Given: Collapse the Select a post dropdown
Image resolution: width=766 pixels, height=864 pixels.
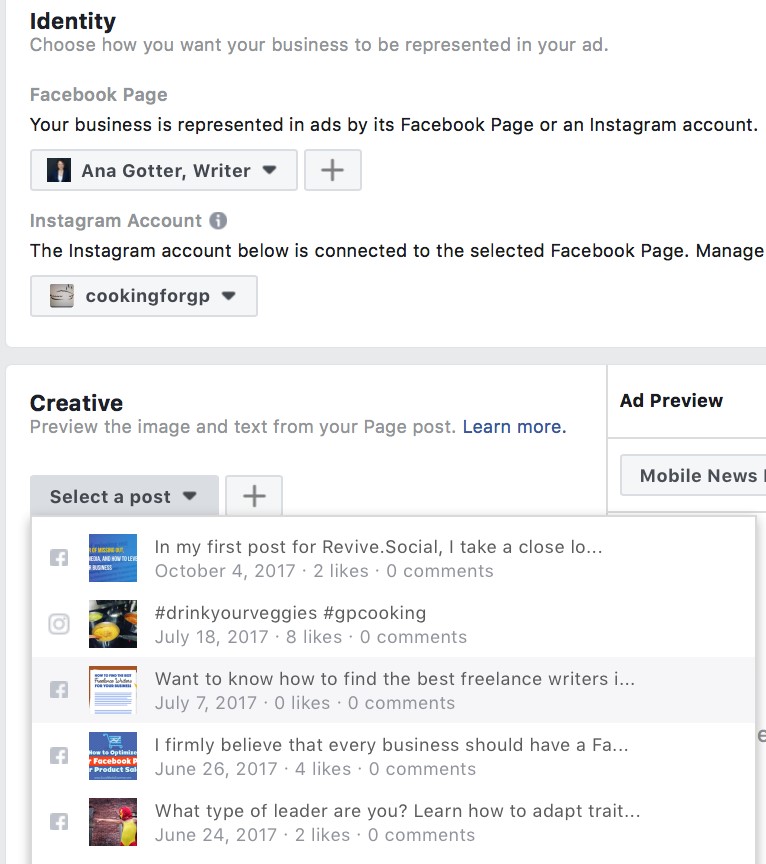Looking at the screenshot, I should [x=124, y=496].
